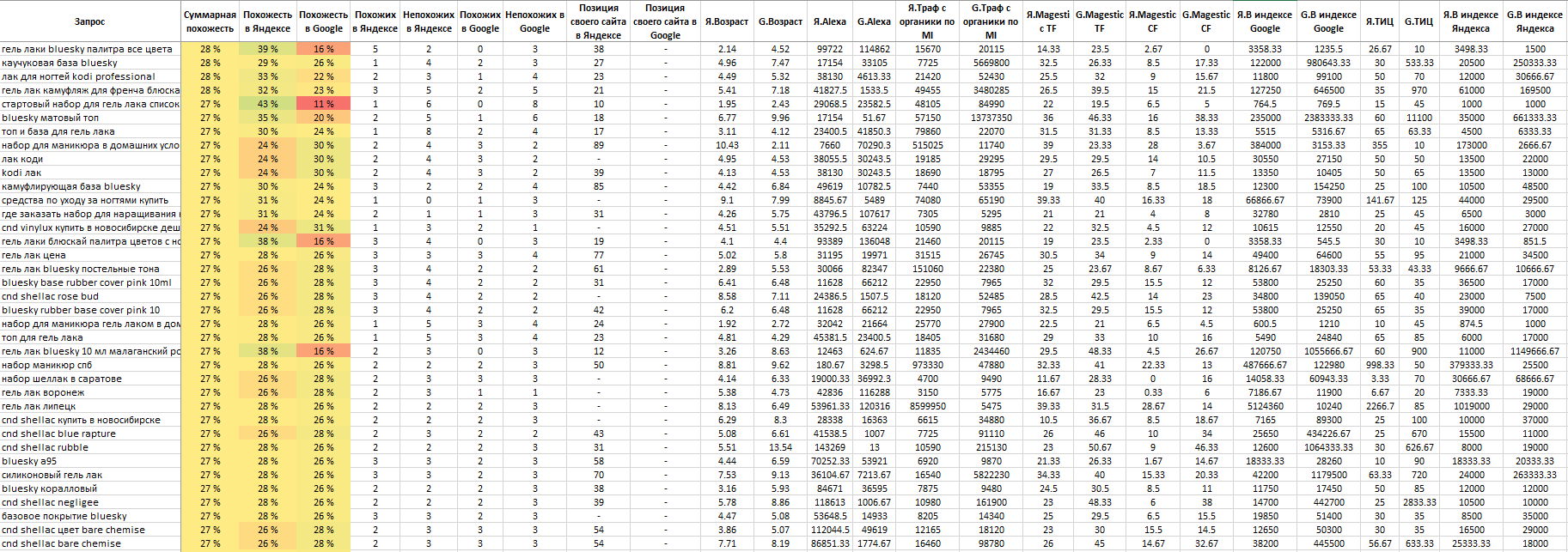
Task: Click the 'G.Alexa' header cell
Action: pos(874,21)
